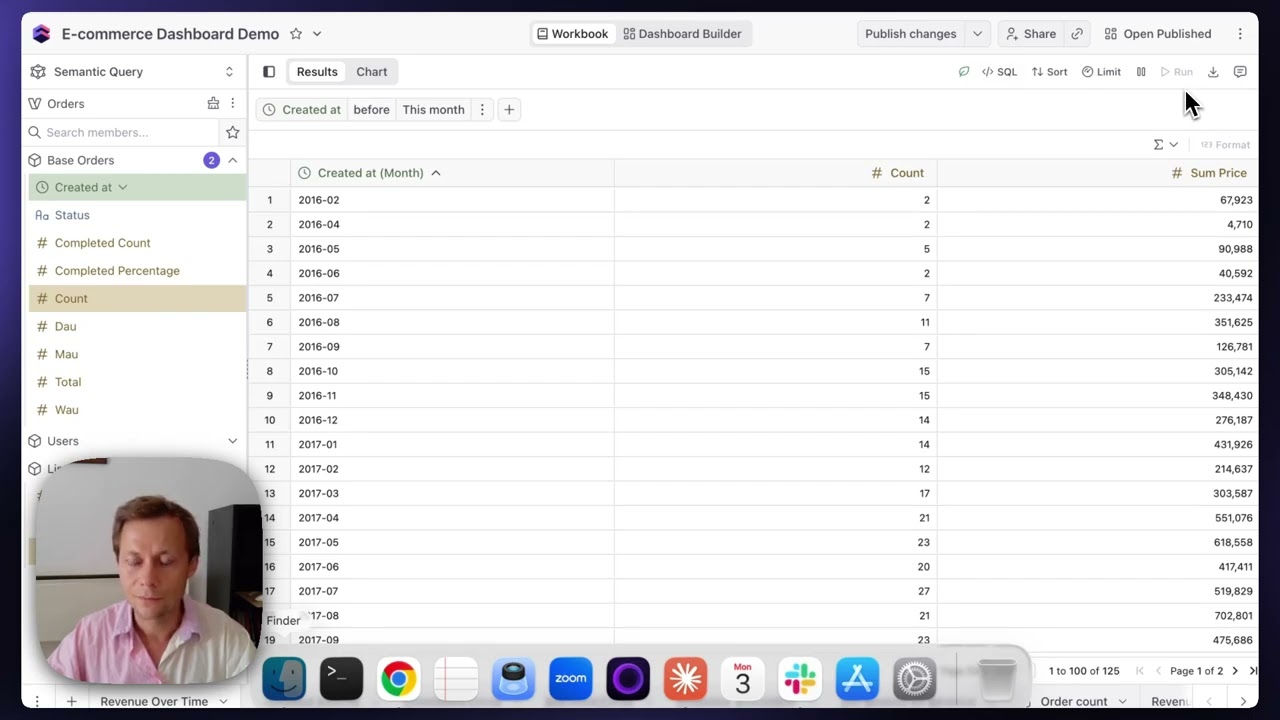1280x720 pixels.
Task: Select the Results tab
Action: click(x=317, y=72)
